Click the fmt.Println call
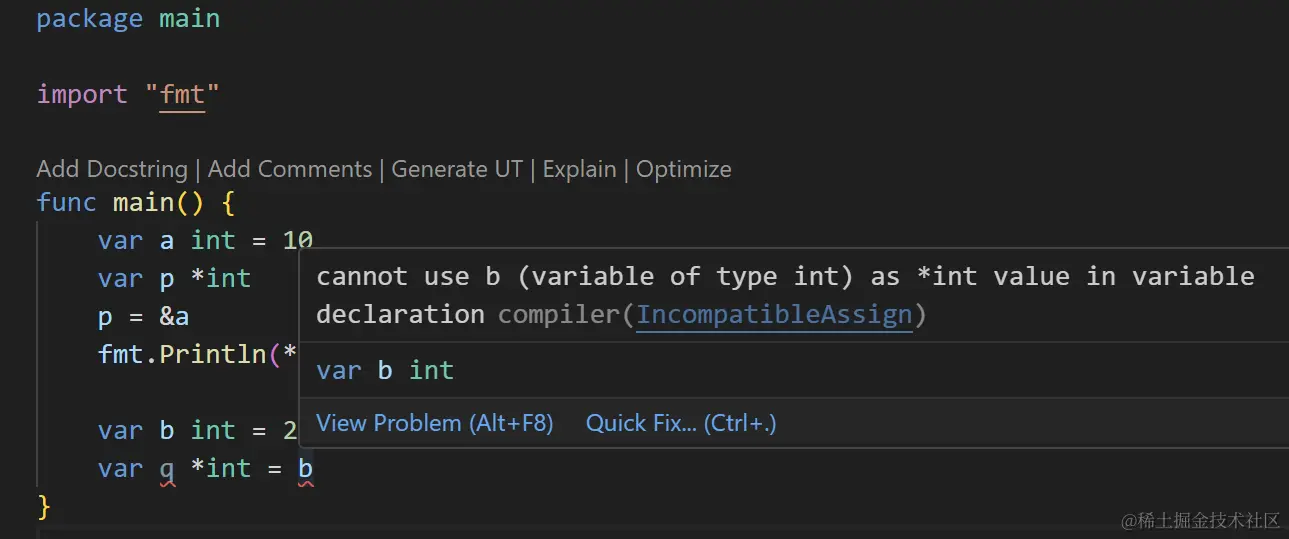The width and height of the screenshot is (1289, 539). (190, 355)
